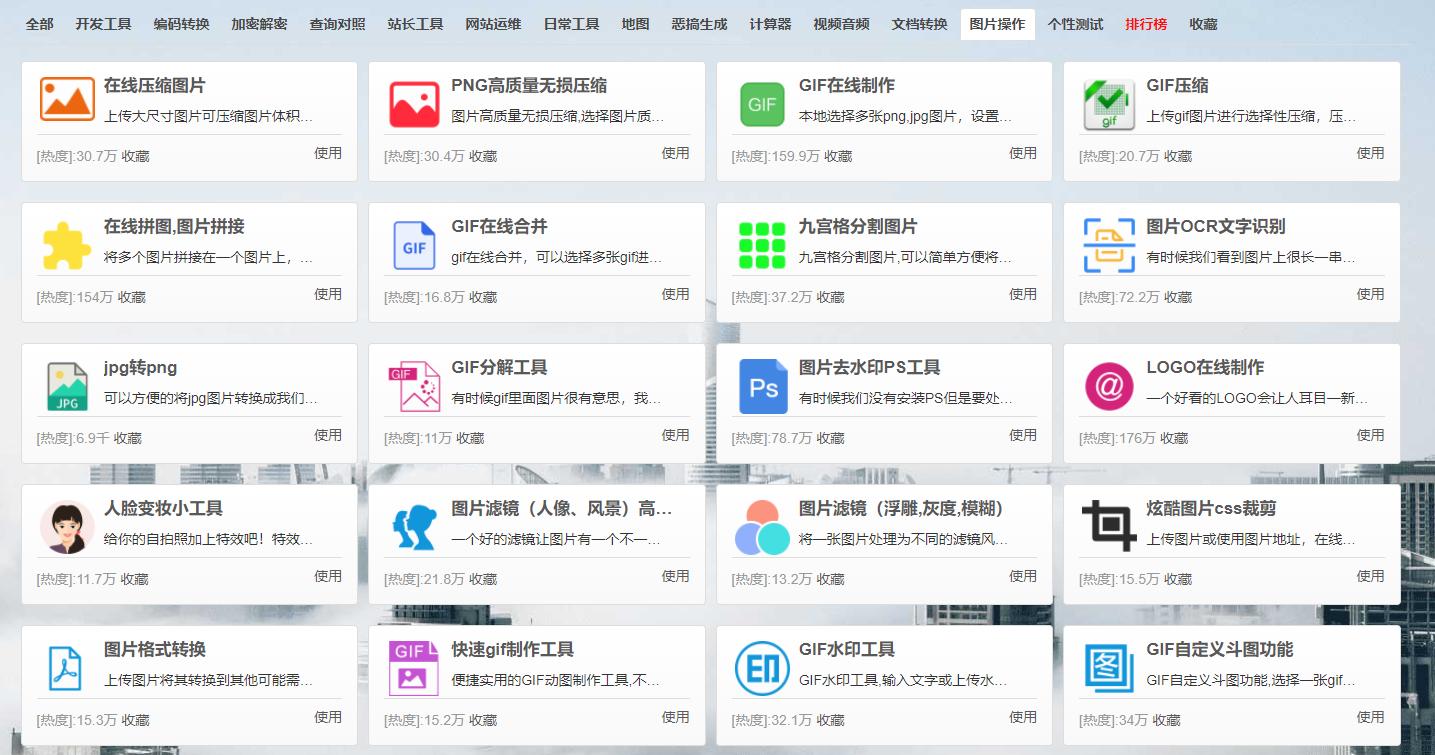This screenshot has width=1435, height=755.
Task: Click 收藏 on the GIF在线合并 card
Action: point(483,298)
